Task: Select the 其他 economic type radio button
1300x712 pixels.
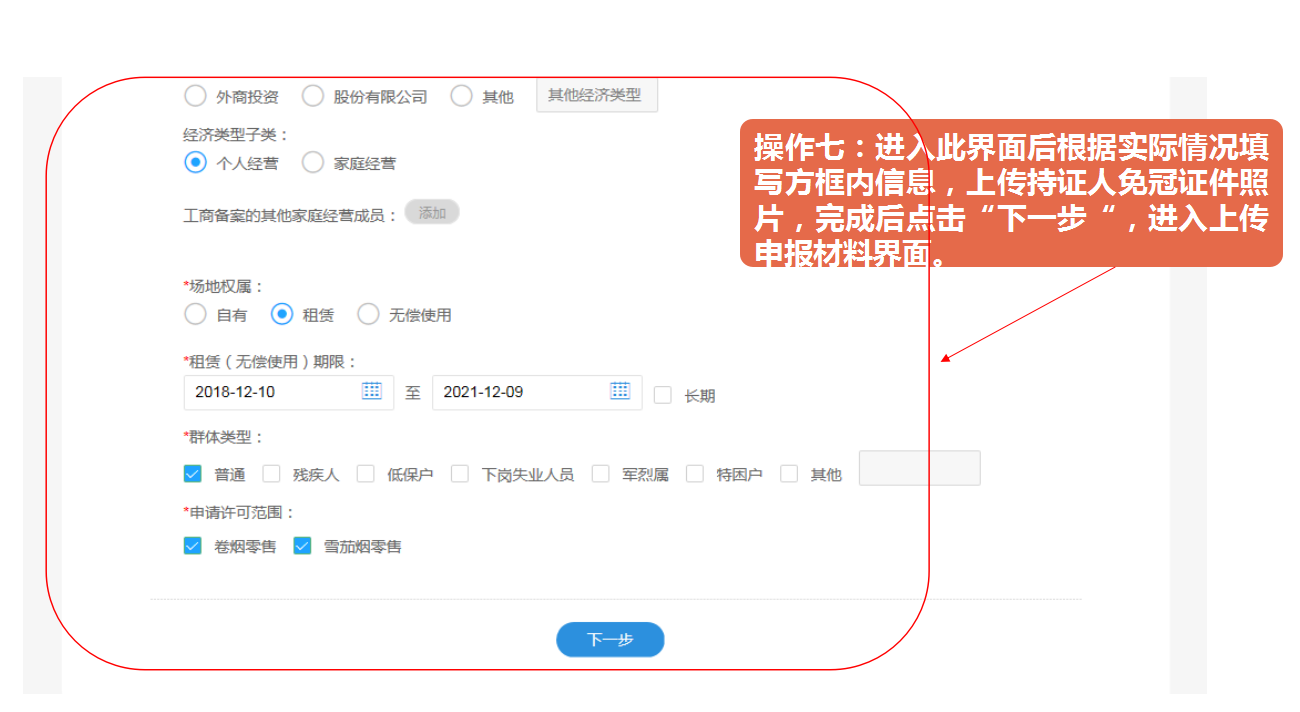Action: 460,96
